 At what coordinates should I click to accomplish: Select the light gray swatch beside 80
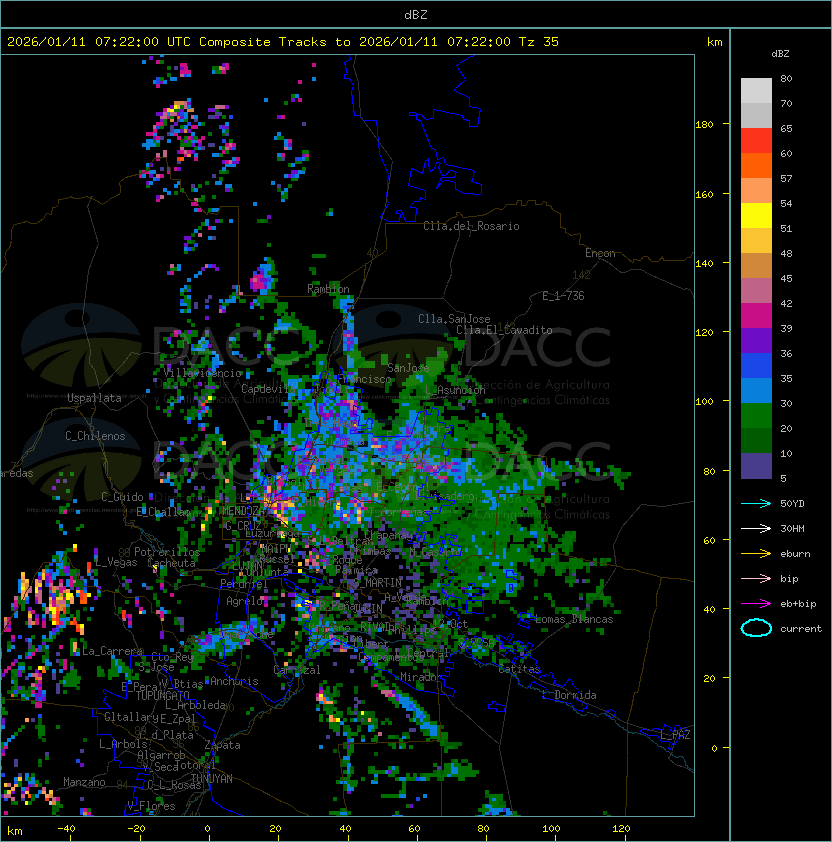756,90
